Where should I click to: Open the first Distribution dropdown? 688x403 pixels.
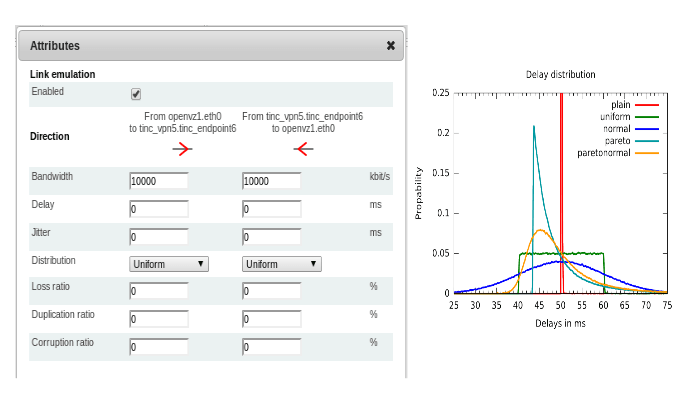click(x=169, y=264)
